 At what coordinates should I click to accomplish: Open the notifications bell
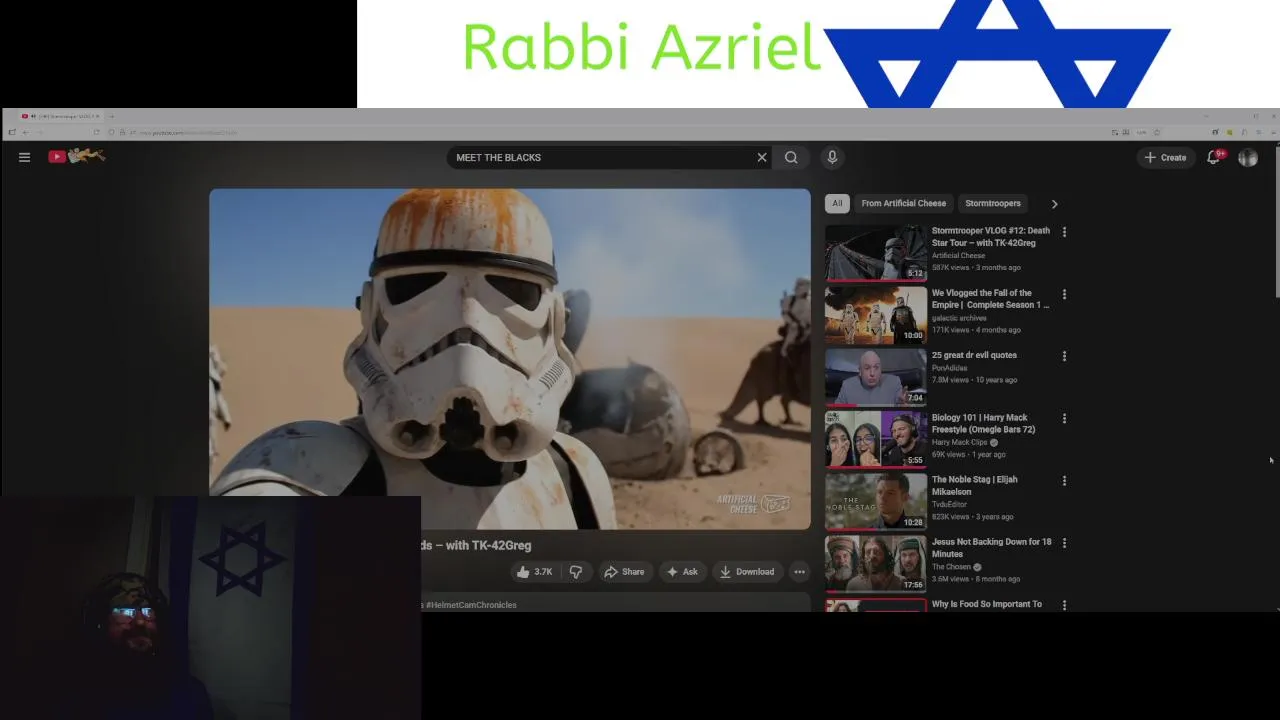coord(1214,157)
